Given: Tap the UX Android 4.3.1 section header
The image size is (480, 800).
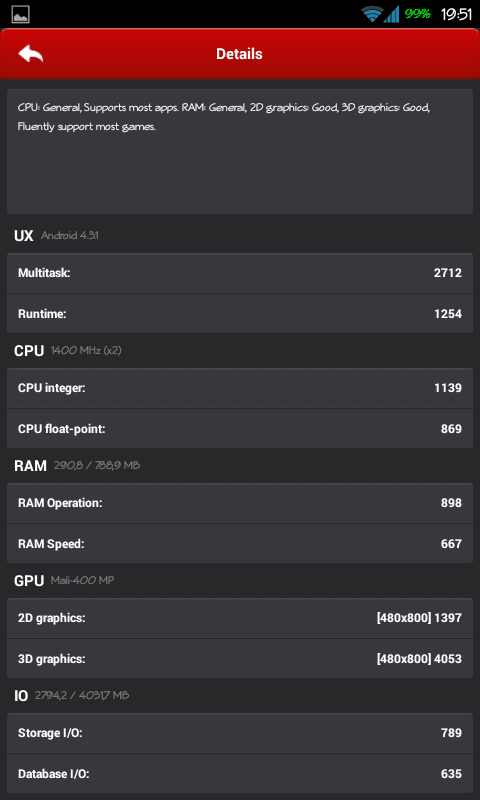Looking at the screenshot, I should (56, 236).
